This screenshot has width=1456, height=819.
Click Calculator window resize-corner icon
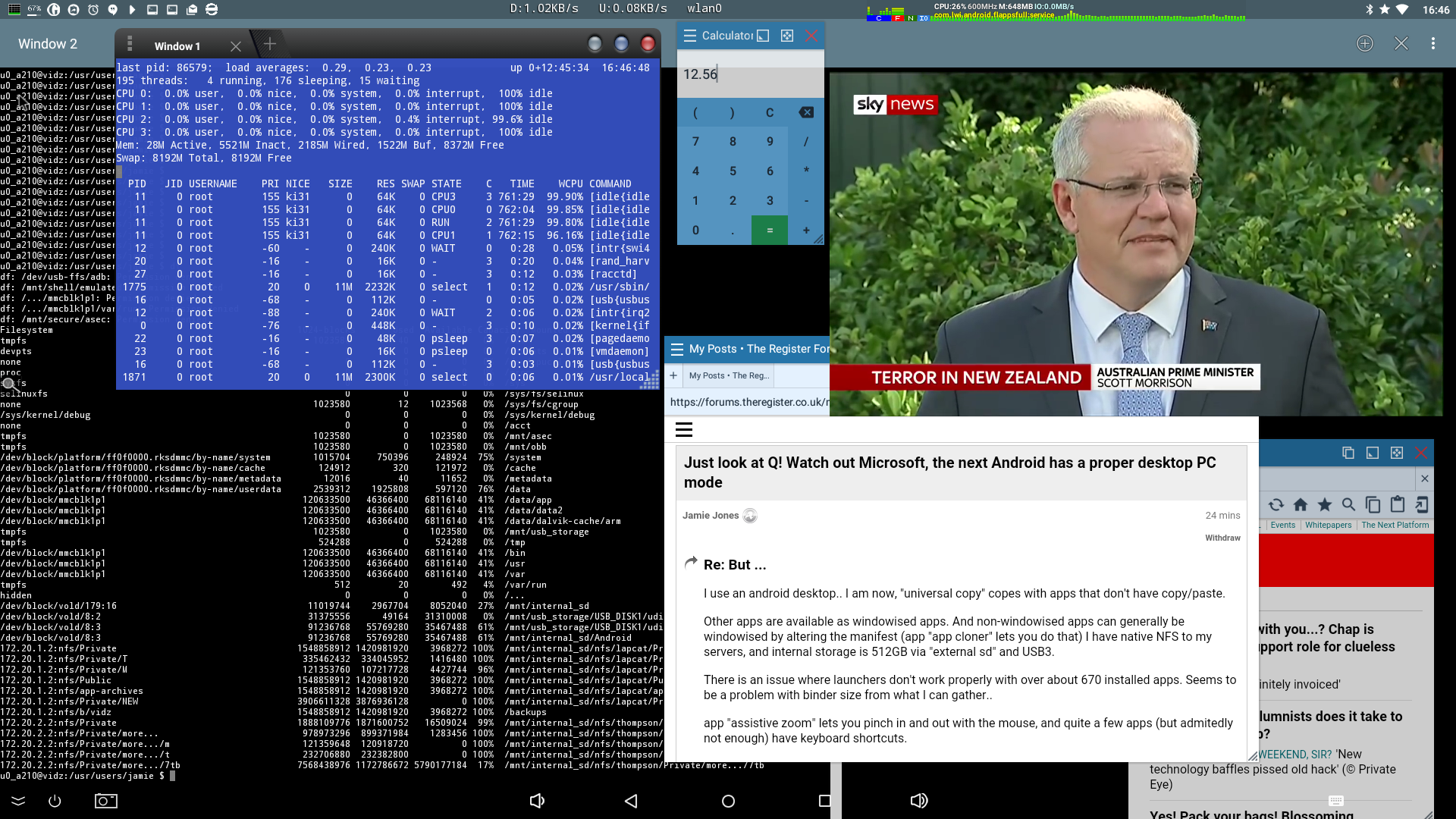[x=763, y=36]
